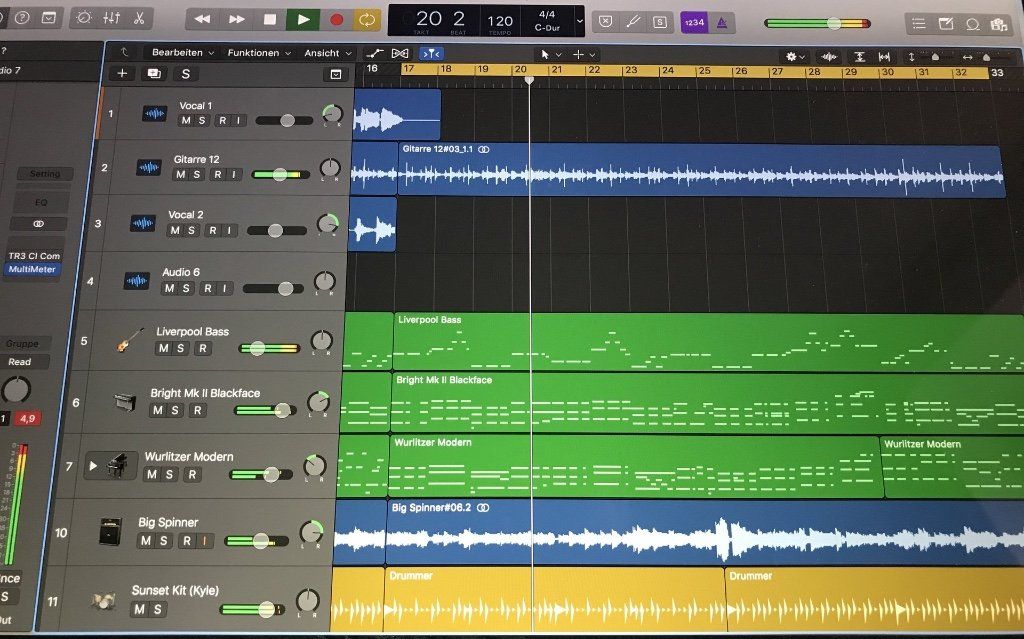The width and height of the screenshot is (1024, 639).
Task: Click the Liverpool Bass instrument icon
Action: (126, 341)
